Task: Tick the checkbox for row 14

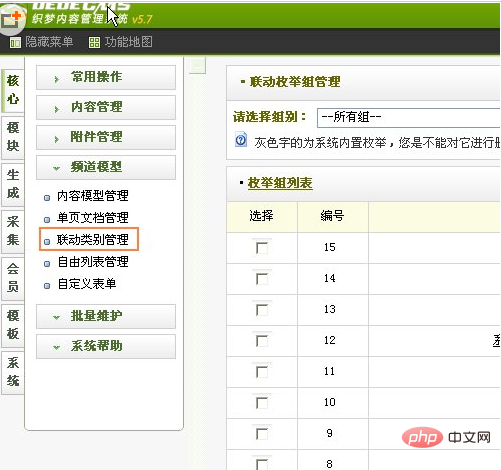Action: tap(262, 279)
